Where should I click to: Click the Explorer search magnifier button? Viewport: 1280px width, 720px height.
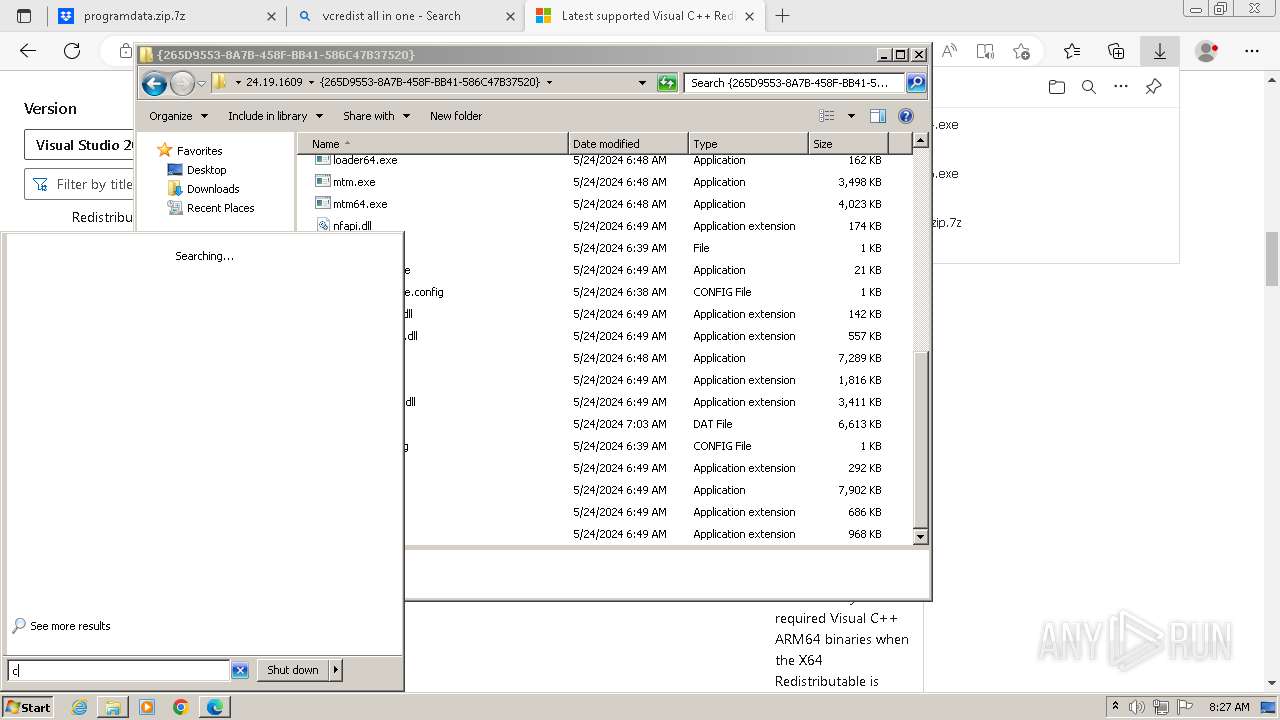pyautogui.click(x=916, y=83)
